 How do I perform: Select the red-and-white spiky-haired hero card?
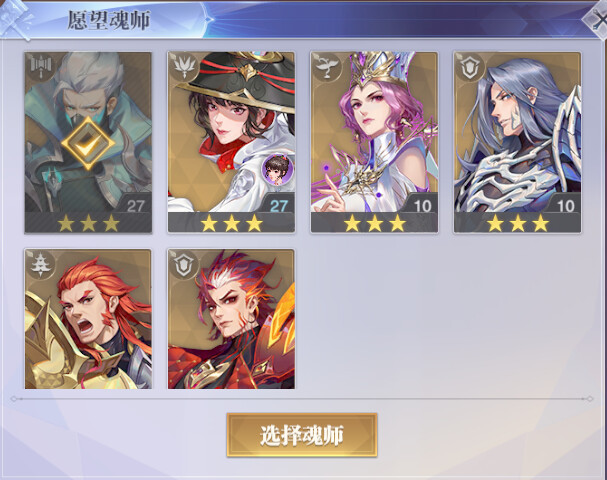click(231, 319)
